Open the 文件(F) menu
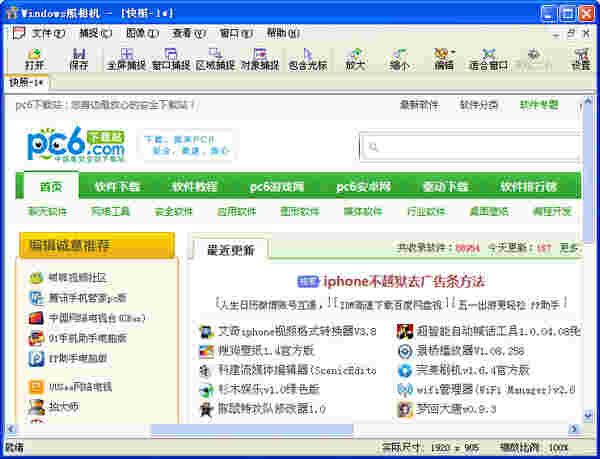600x459 pixels. (x=48, y=34)
